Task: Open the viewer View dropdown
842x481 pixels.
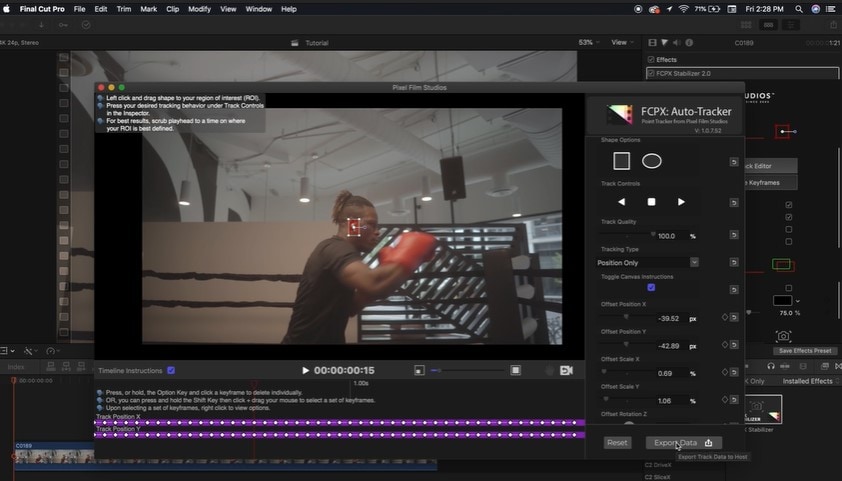Action: point(622,42)
